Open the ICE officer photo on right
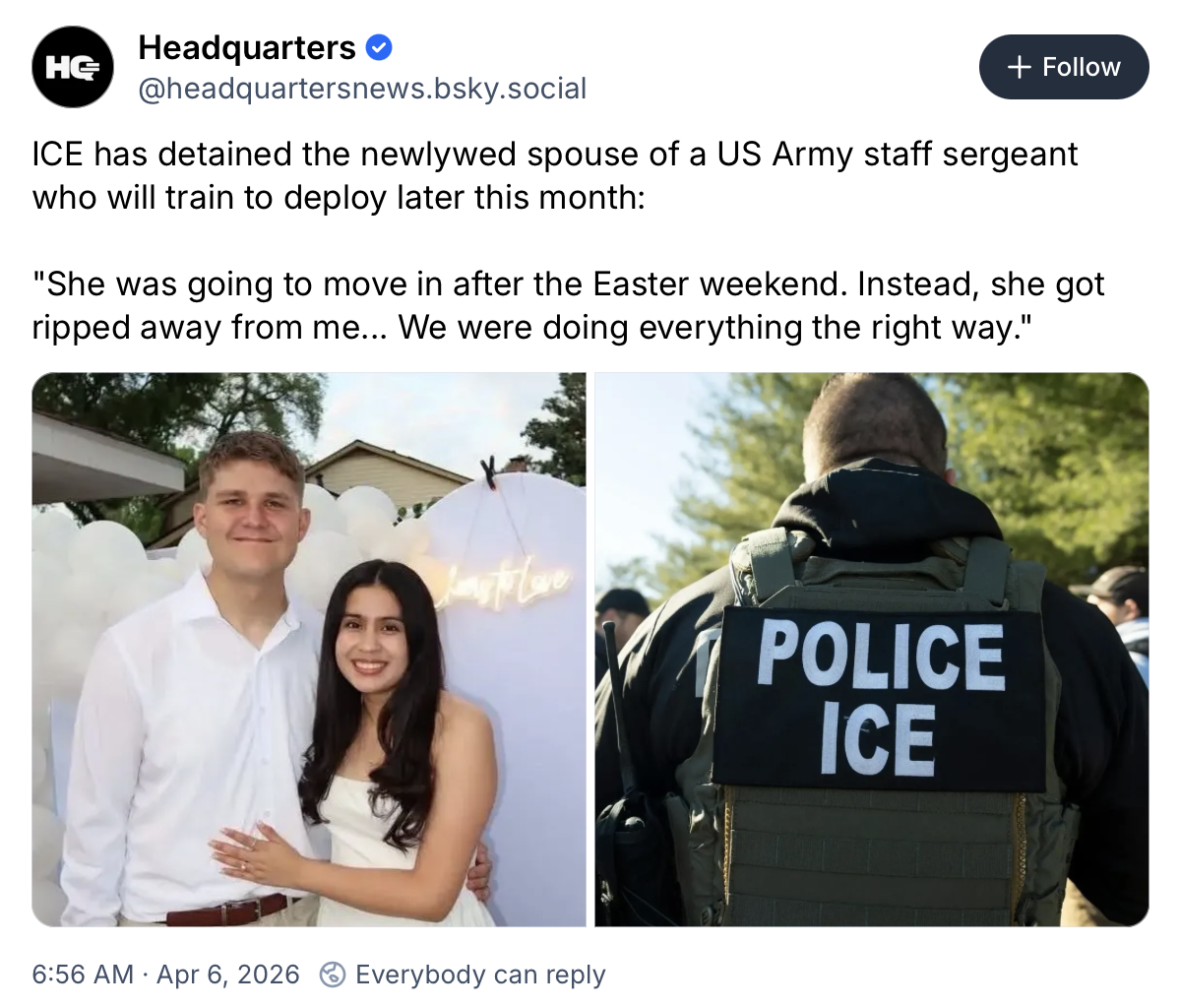This screenshot has width=1179, height=1008. (872, 649)
